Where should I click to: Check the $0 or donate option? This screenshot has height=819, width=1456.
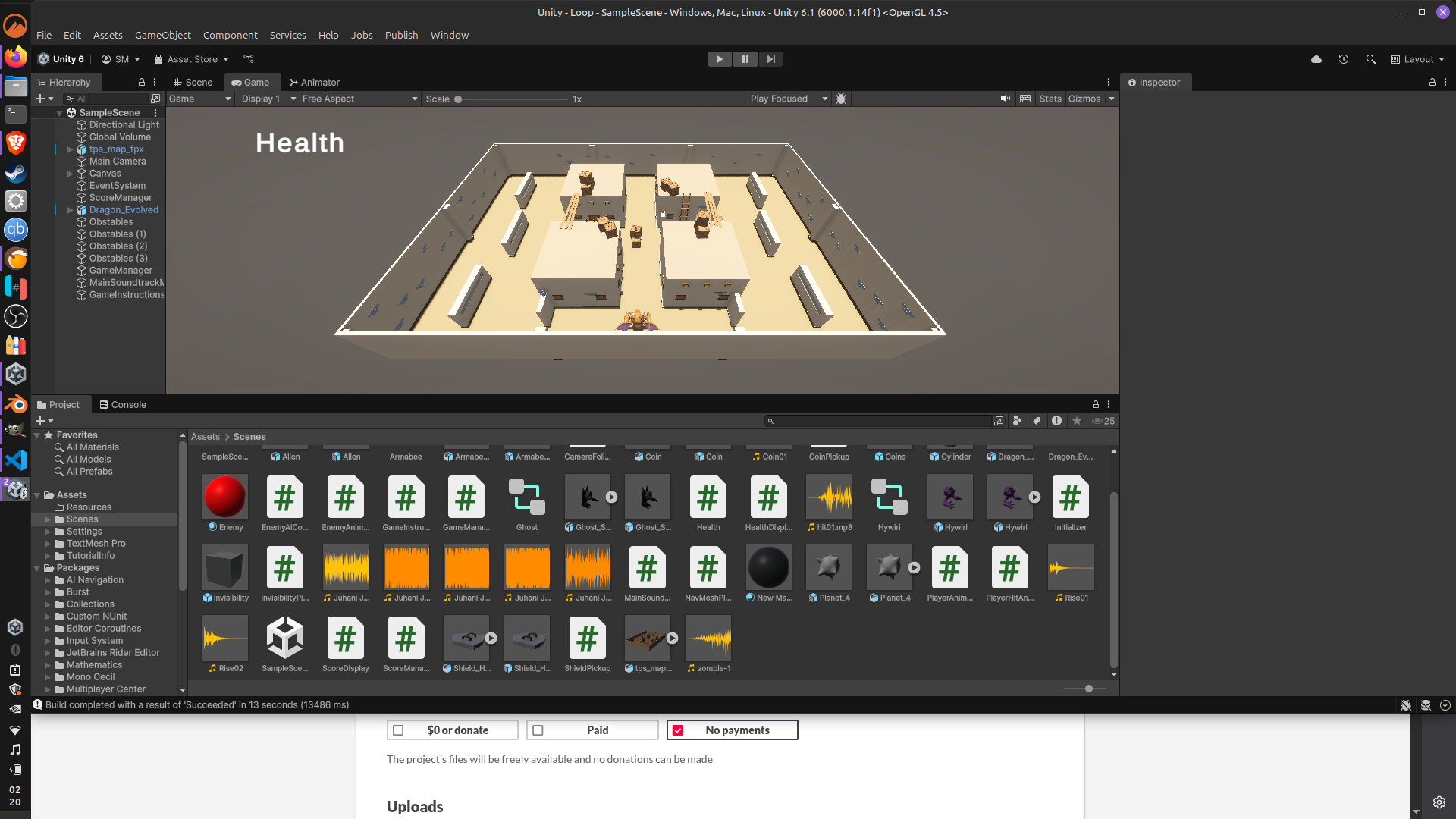click(x=398, y=730)
